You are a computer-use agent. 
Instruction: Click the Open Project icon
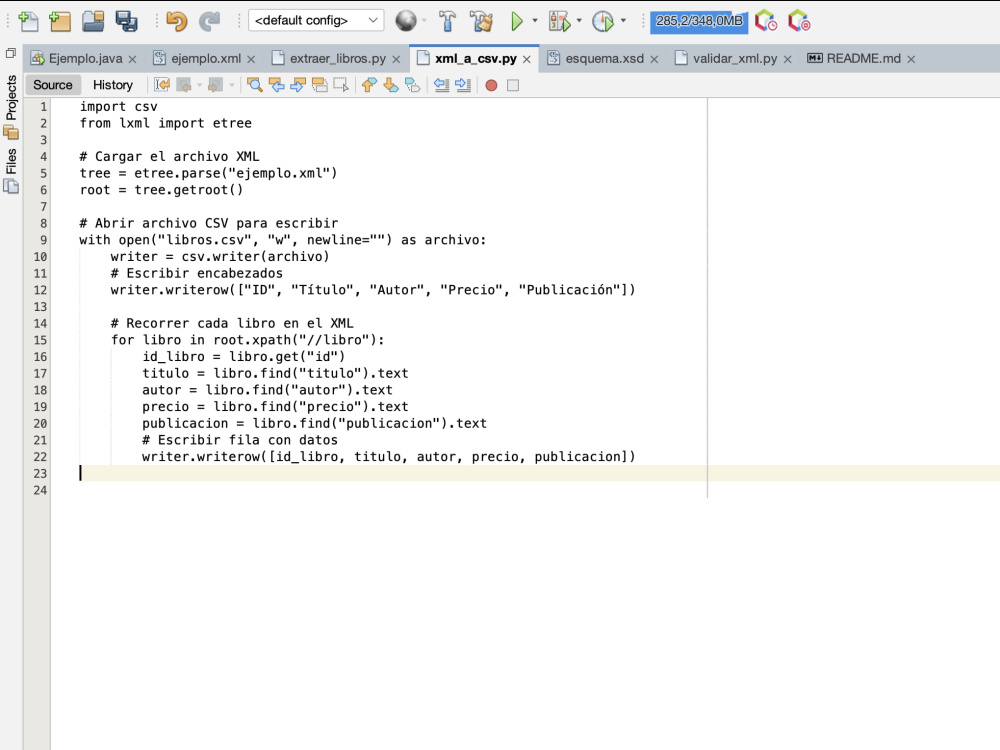click(93, 21)
